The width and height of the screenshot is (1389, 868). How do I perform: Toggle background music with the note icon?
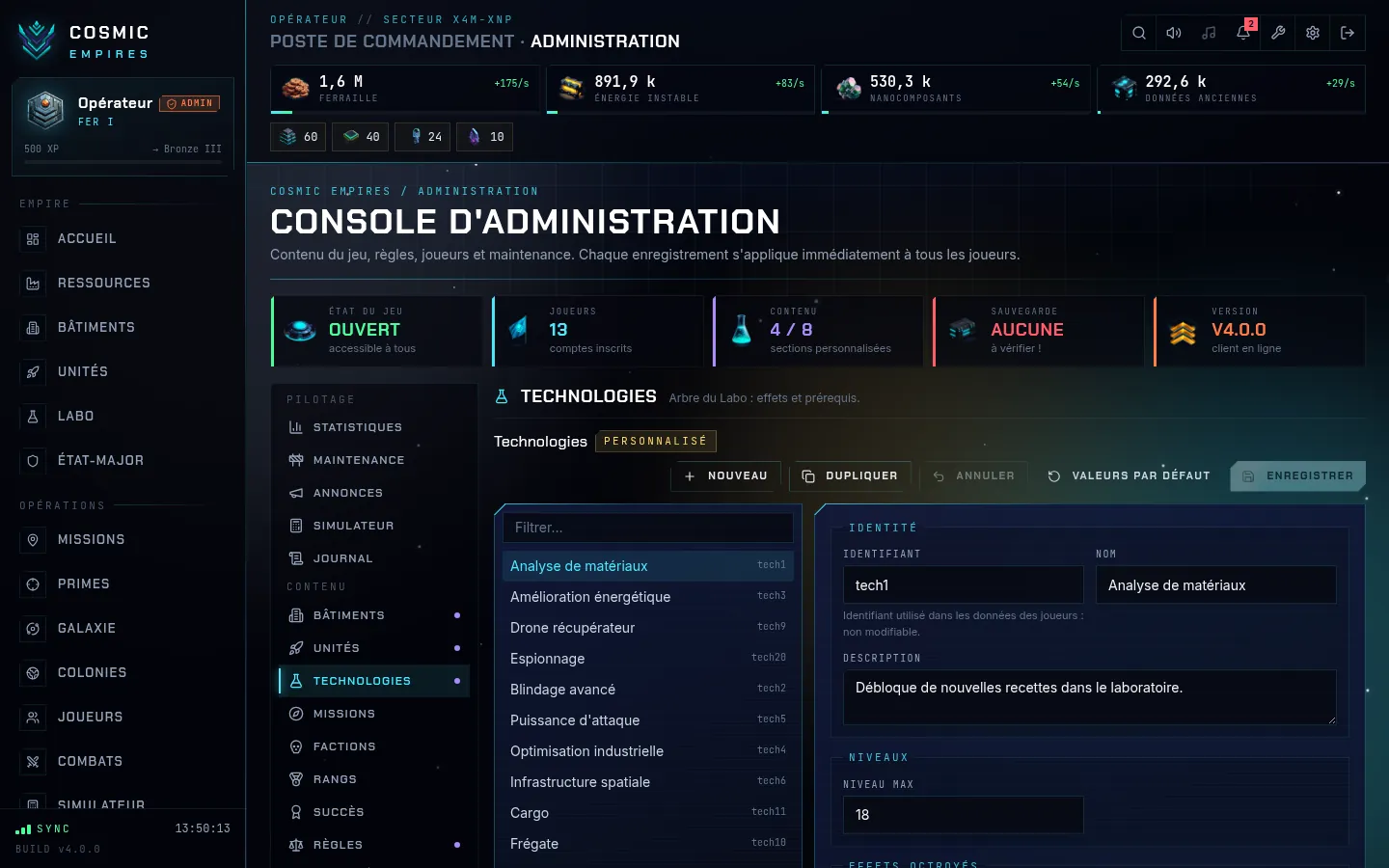click(x=1209, y=33)
